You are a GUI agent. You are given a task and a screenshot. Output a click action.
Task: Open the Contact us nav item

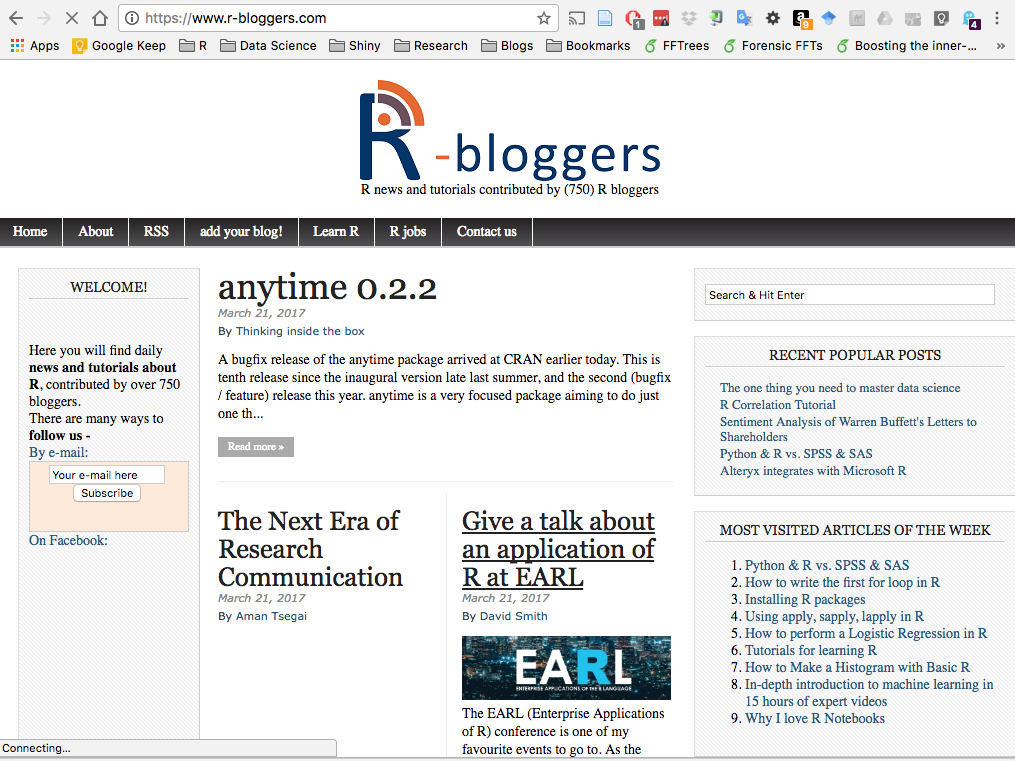[487, 232]
